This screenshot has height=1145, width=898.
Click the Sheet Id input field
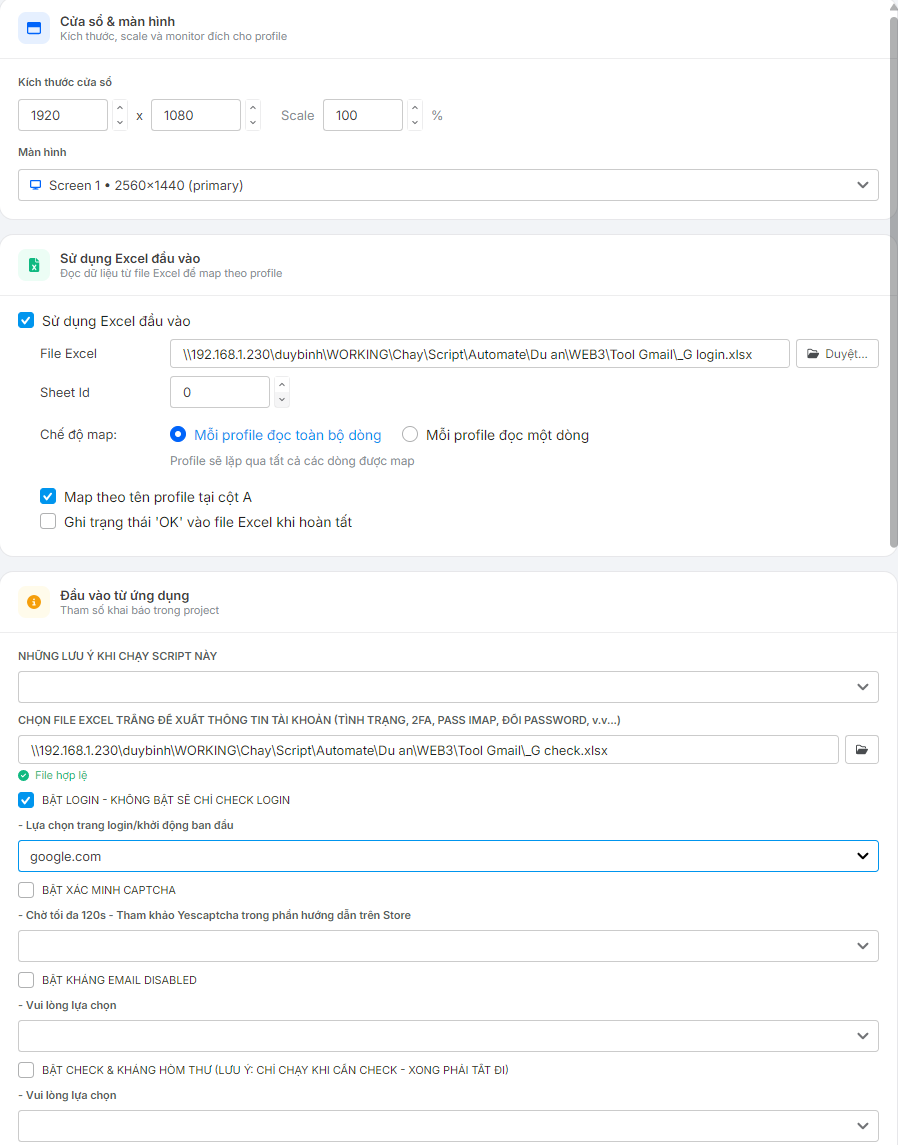click(220, 392)
